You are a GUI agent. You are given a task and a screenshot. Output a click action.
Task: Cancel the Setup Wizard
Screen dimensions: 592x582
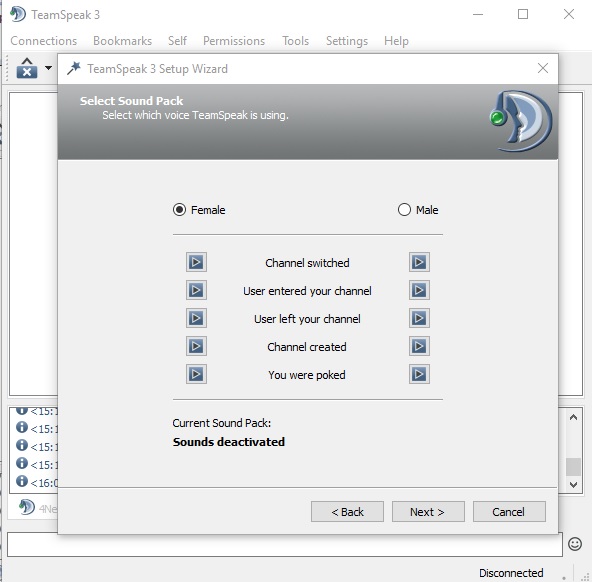[x=509, y=511]
